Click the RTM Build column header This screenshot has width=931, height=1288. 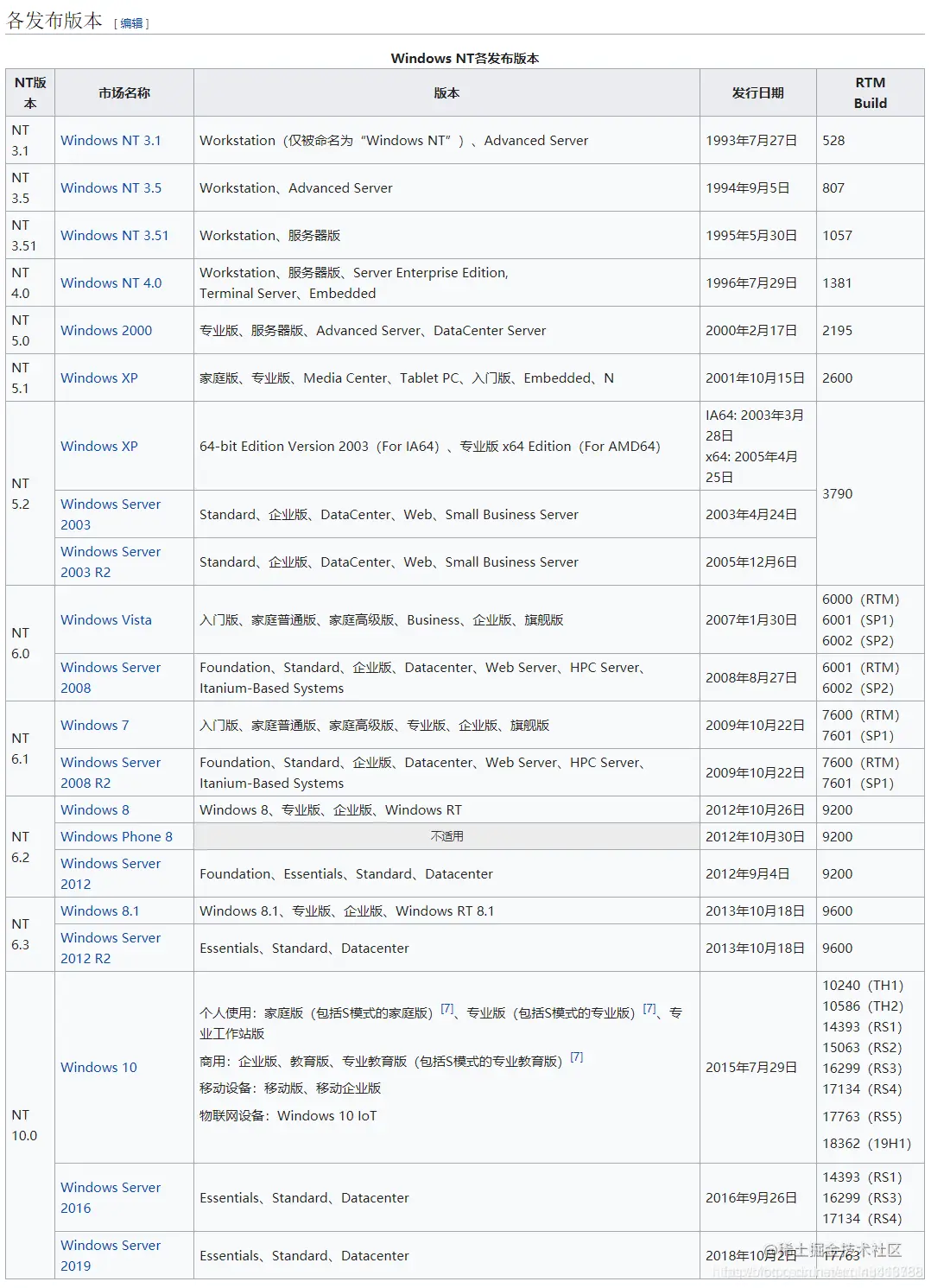coord(871,92)
